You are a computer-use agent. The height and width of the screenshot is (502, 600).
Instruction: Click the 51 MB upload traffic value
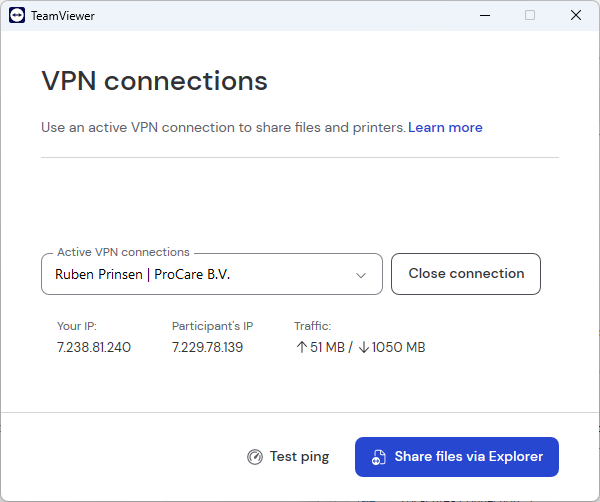pyautogui.click(x=328, y=347)
